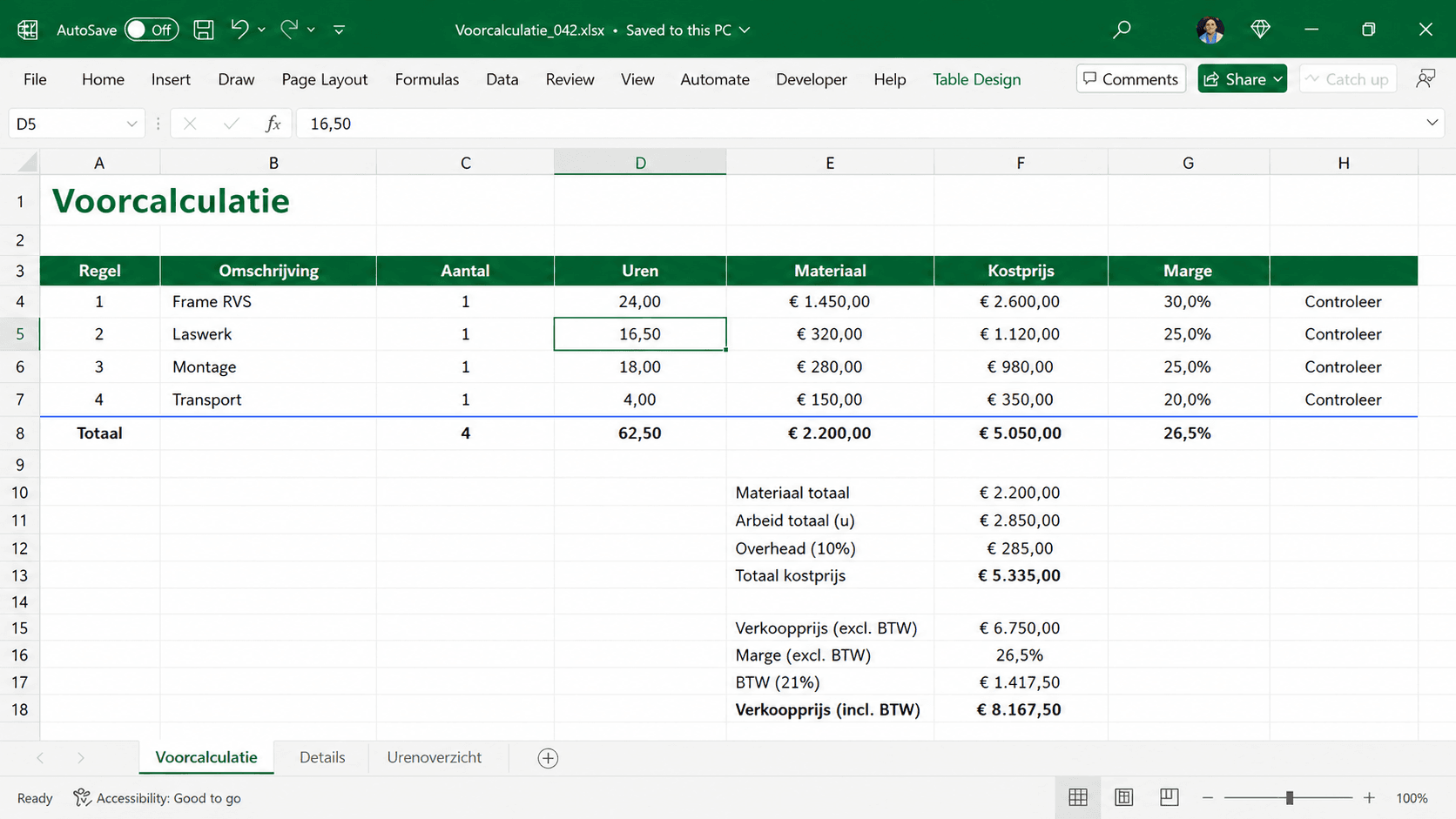Click the Select All corner triangle
Screen dimensions: 1456x819
(x=28, y=162)
